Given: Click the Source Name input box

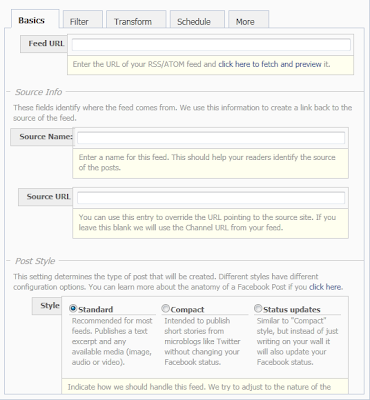Looking at the screenshot, I should [211, 138].
